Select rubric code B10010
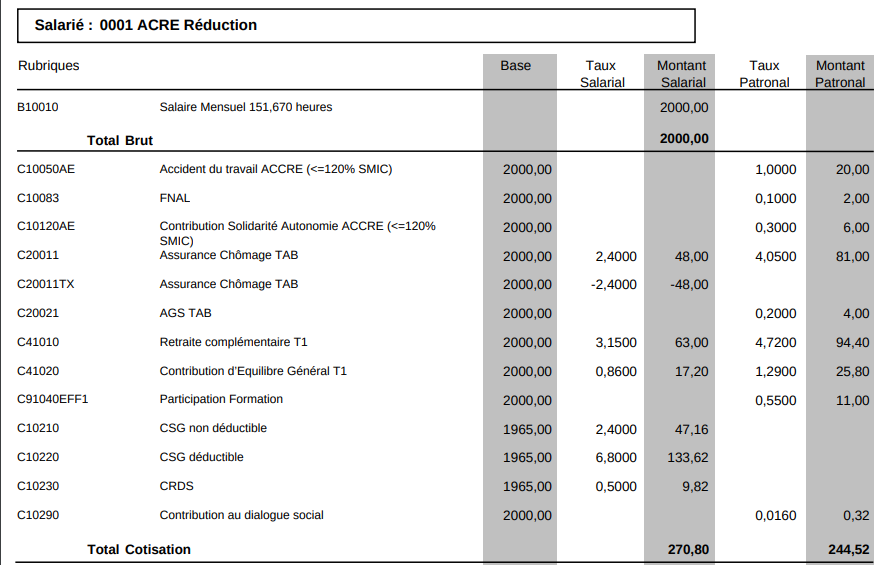Image resolution: width=877 pixels, height=565 pixels. coord(37,107)
